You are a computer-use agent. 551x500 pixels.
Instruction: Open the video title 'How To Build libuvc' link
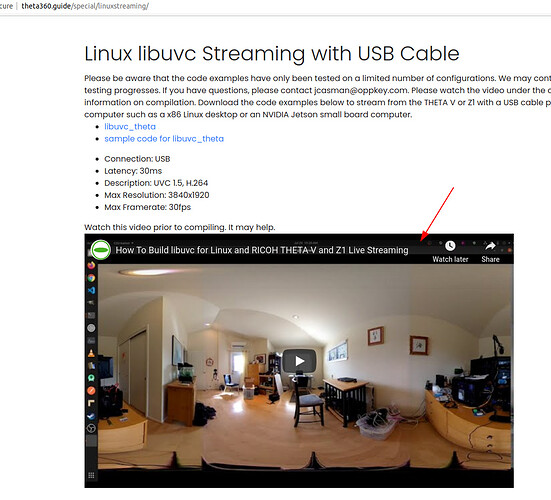click(x=262, y=250)
